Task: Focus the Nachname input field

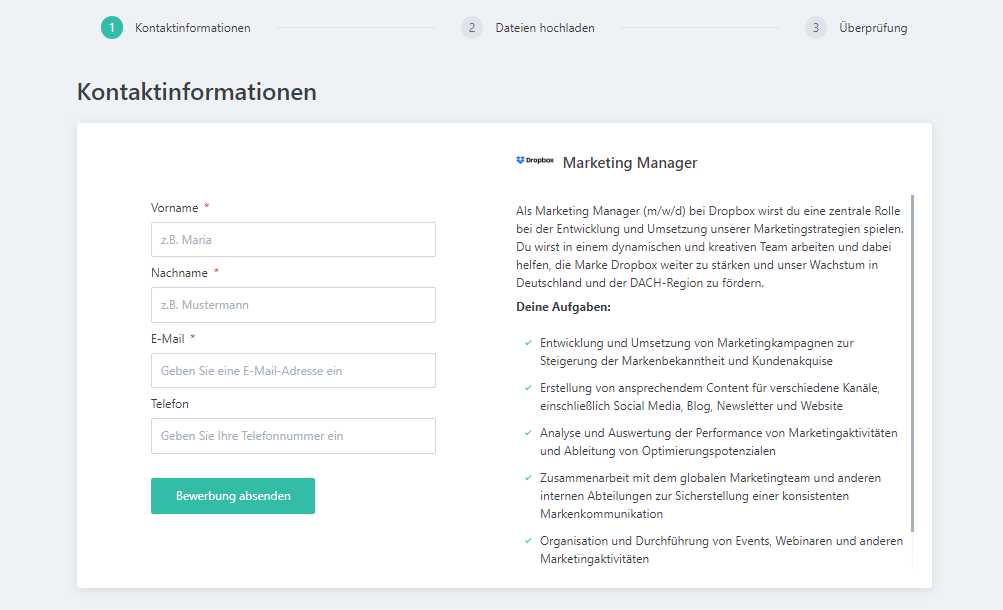Action: [x=293, y=305]
